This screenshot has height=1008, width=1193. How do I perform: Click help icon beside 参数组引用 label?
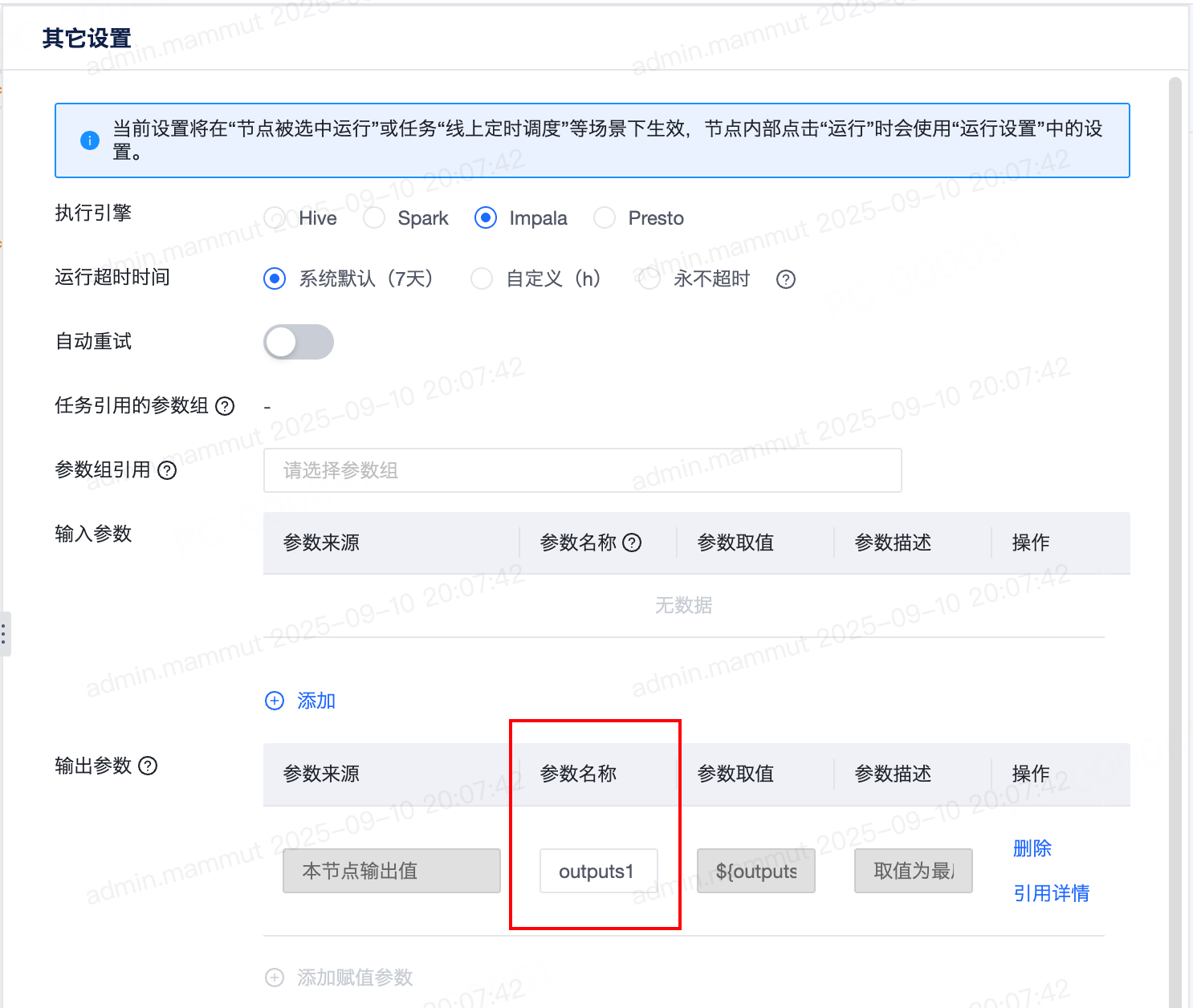(167, 470)
